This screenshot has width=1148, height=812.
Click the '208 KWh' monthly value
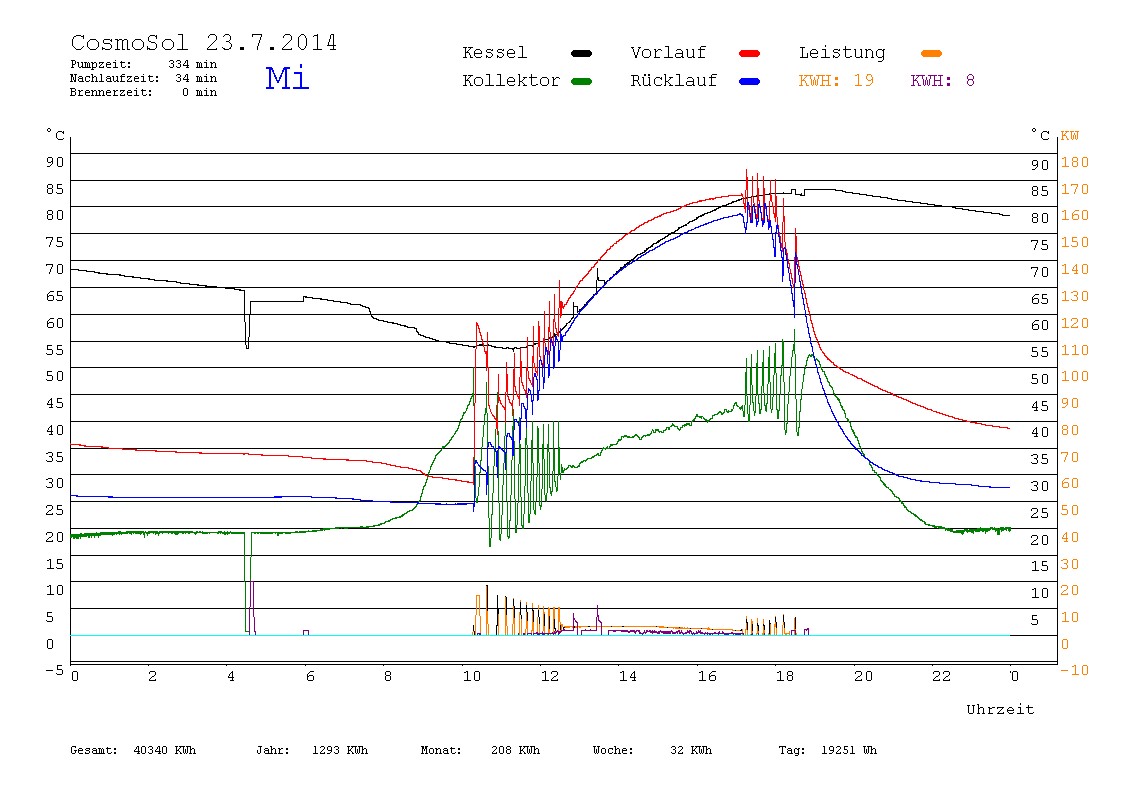click(x=515, y=750)
